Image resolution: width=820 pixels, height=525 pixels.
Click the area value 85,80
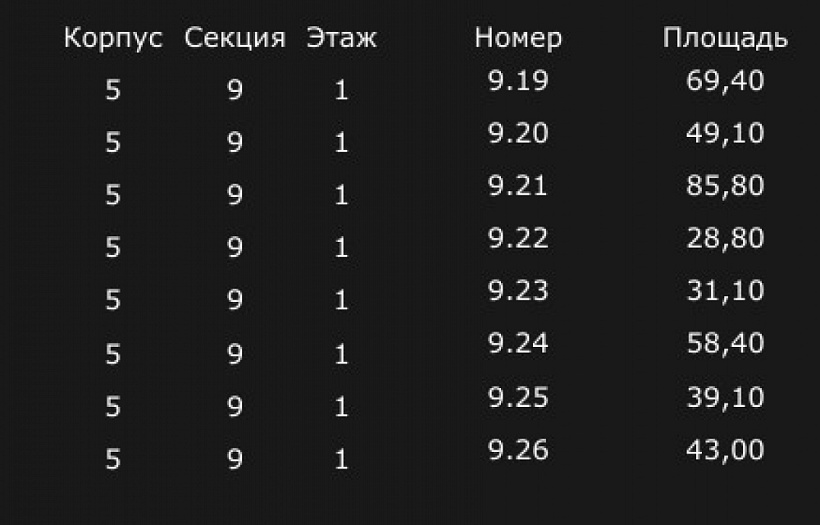(x=725, y=186)
